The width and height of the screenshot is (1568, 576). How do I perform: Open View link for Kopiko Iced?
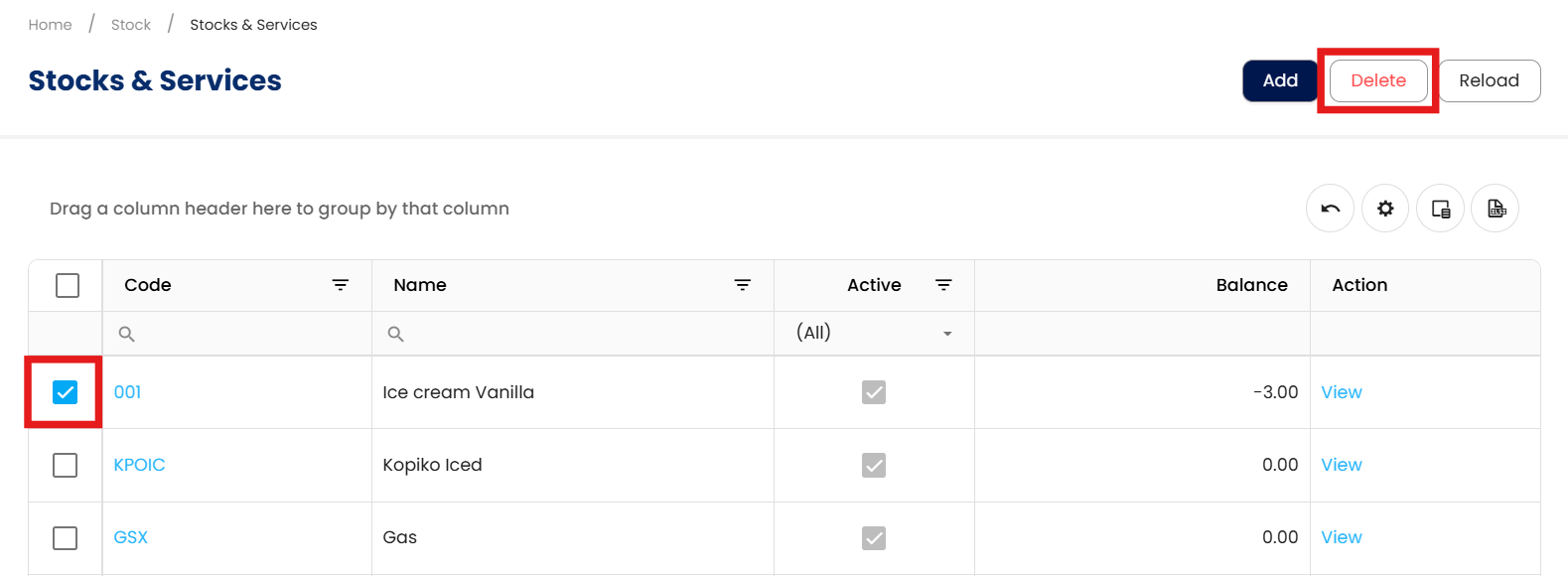[x=1341, y=465]
